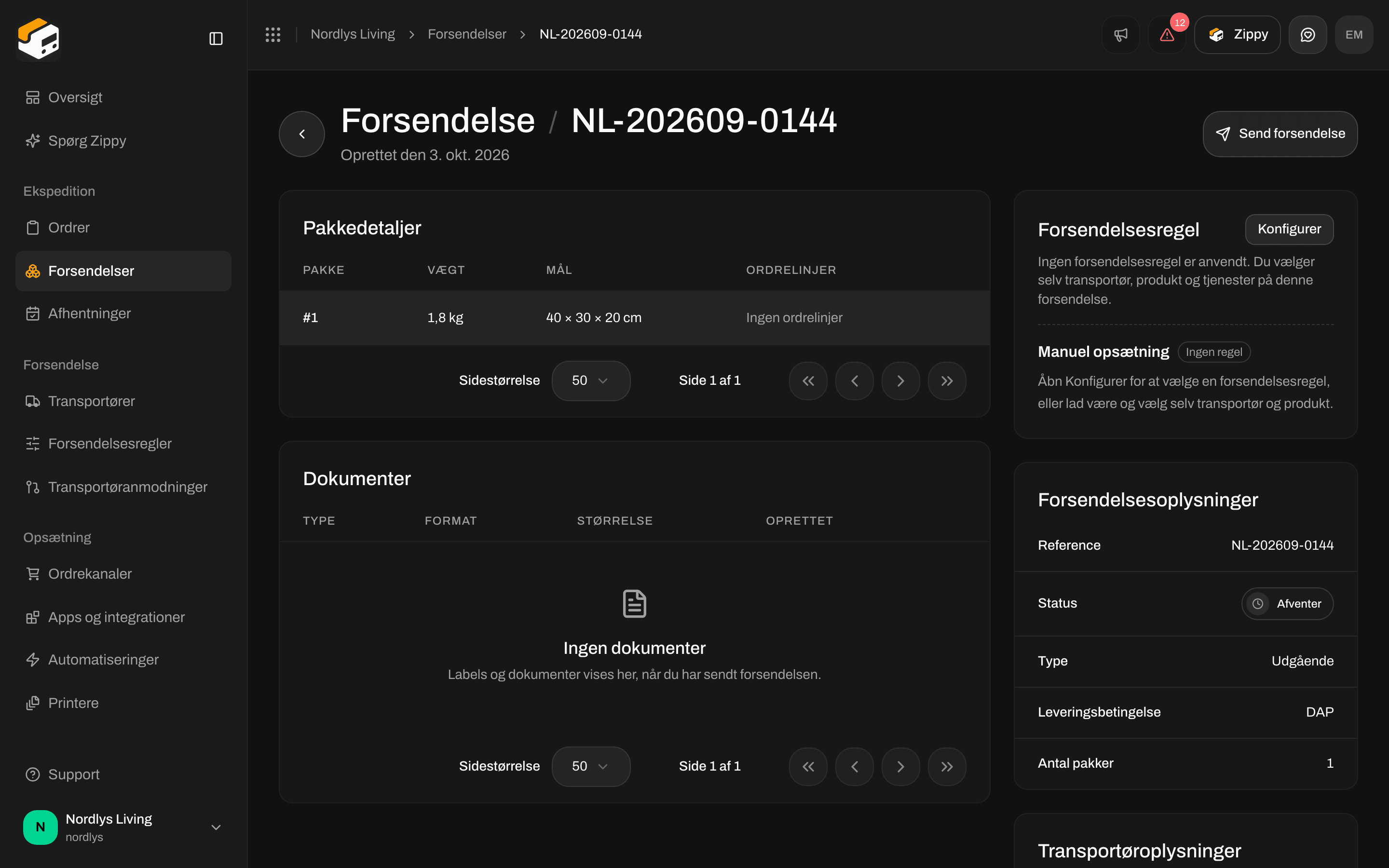Open Spørg Zippy in the sidebar
The height and width of the screenshot is (868, 1389).
click(x=123, y=141)
